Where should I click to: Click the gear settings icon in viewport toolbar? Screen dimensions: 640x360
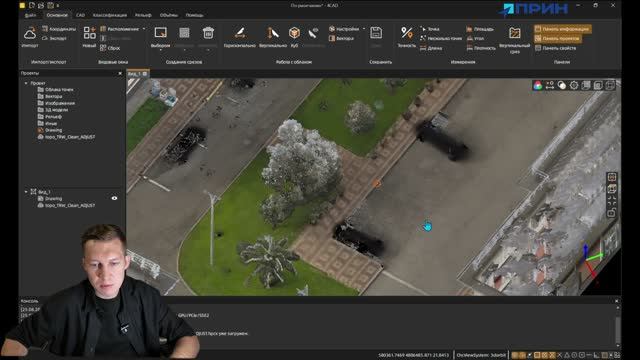[x=574, y=85]
